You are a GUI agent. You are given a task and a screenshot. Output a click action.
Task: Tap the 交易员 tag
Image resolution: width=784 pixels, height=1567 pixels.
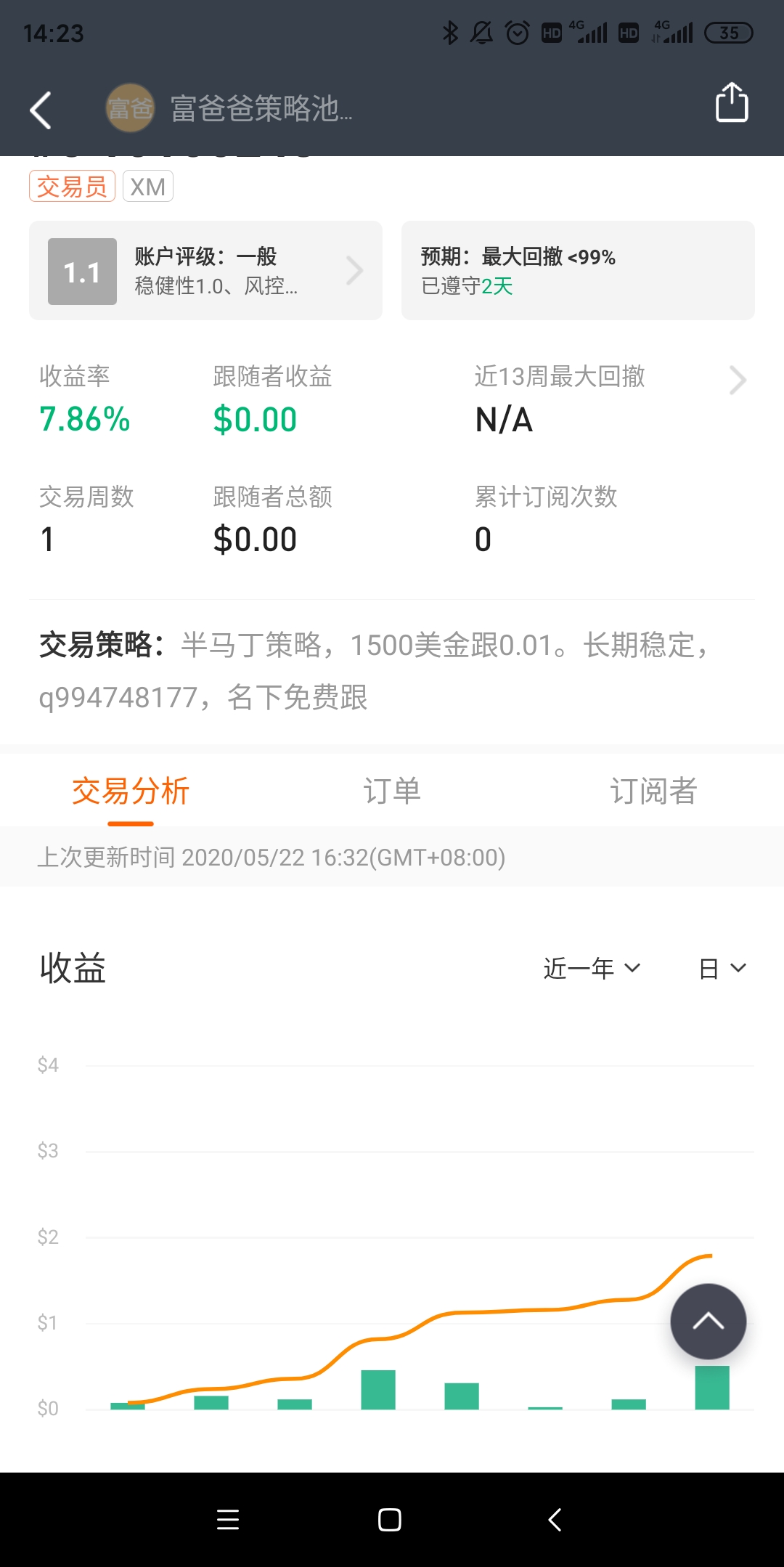pos(72,187)
